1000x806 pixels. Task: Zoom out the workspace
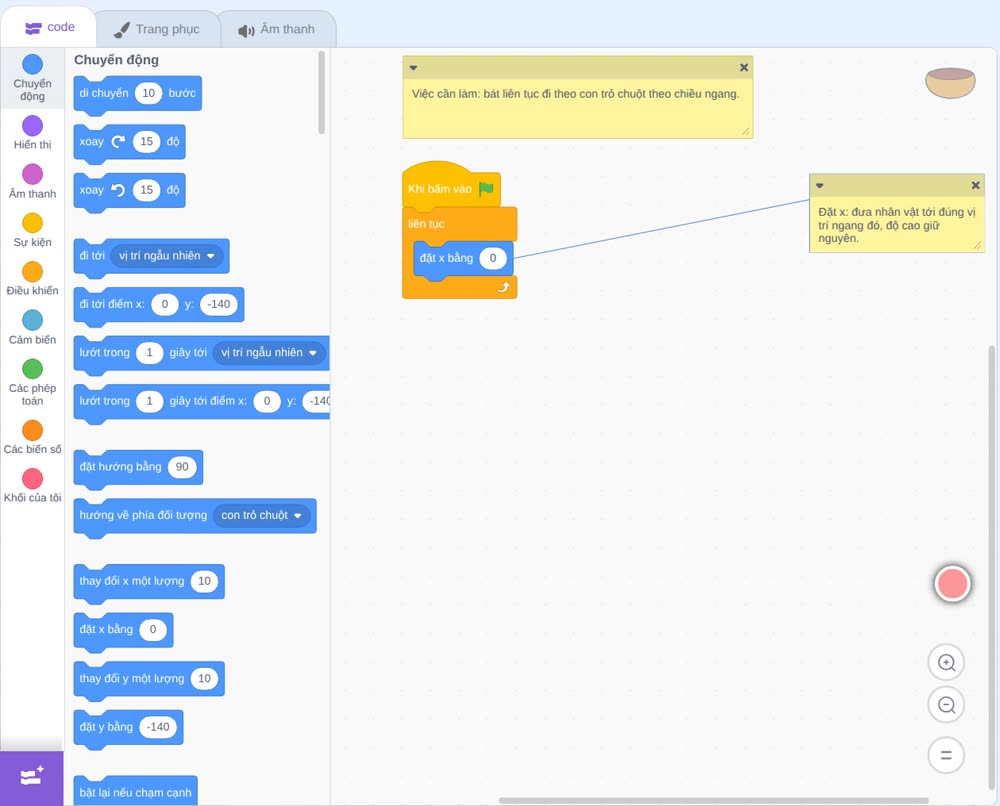(946, 705)
